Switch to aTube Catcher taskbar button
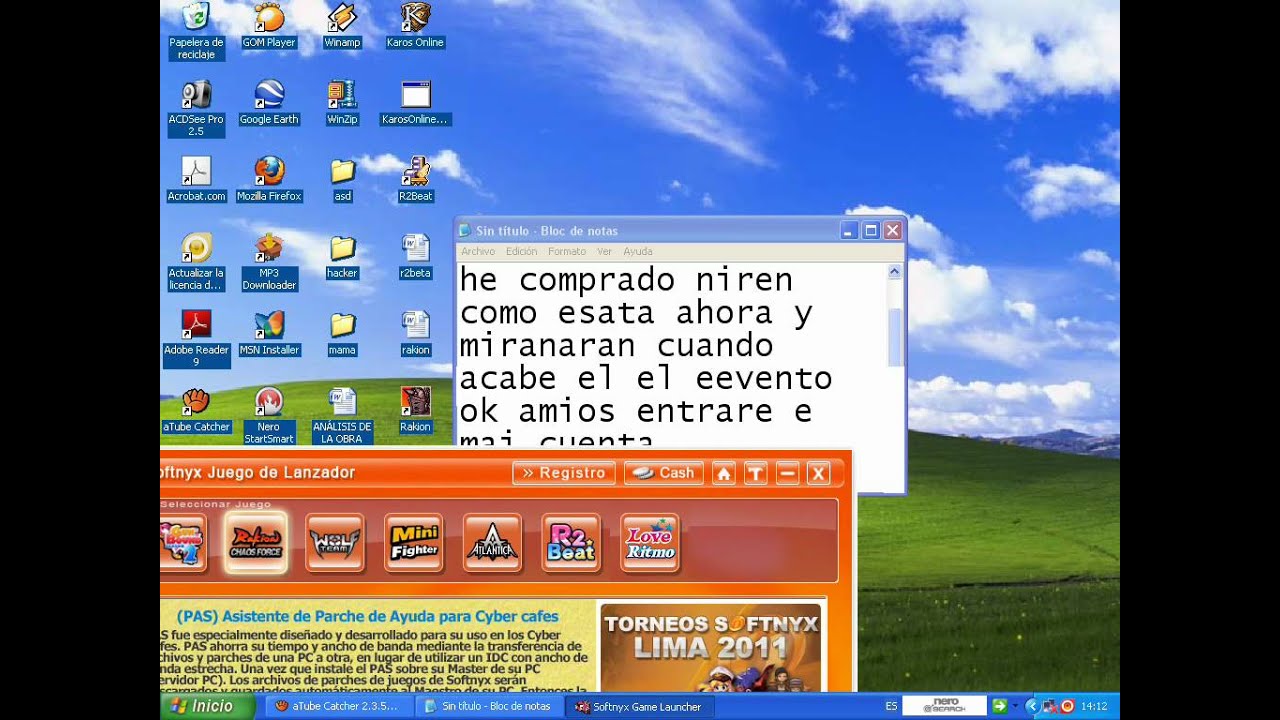Screen dimensions: 1280x720 coord(340,706)
